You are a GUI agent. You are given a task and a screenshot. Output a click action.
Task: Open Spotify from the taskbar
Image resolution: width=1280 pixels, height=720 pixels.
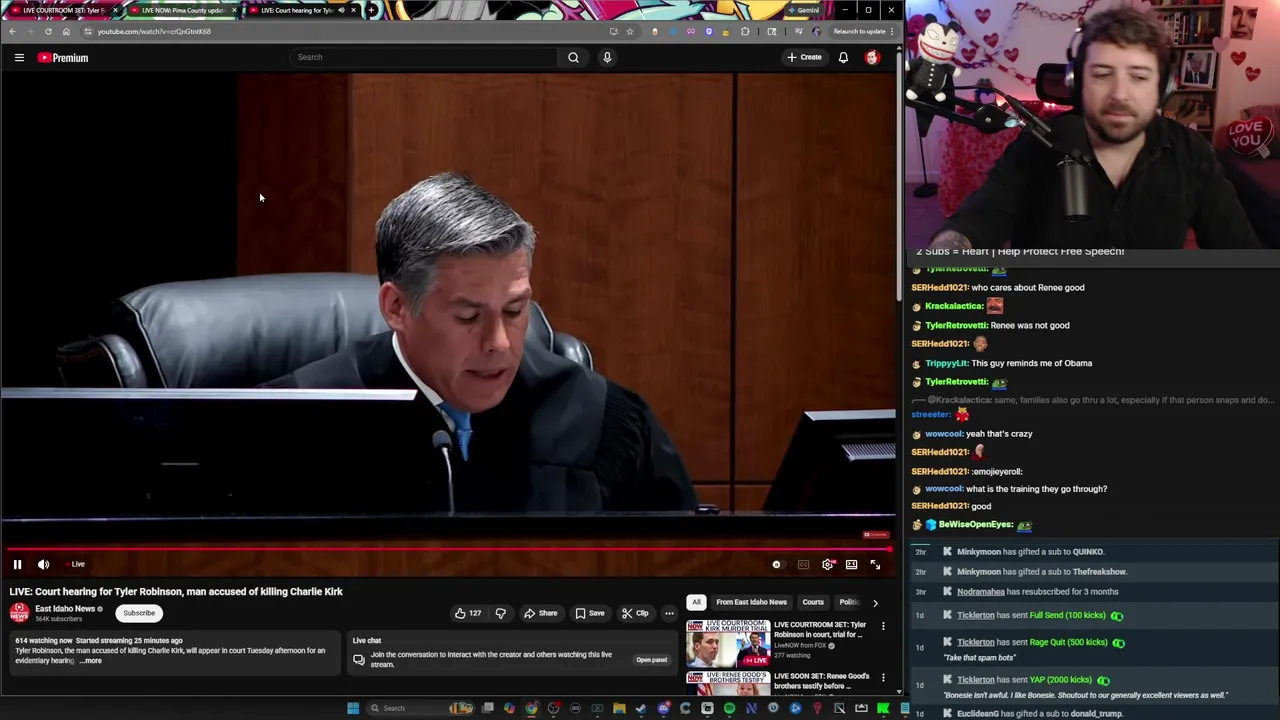click(x=729, y=708)
